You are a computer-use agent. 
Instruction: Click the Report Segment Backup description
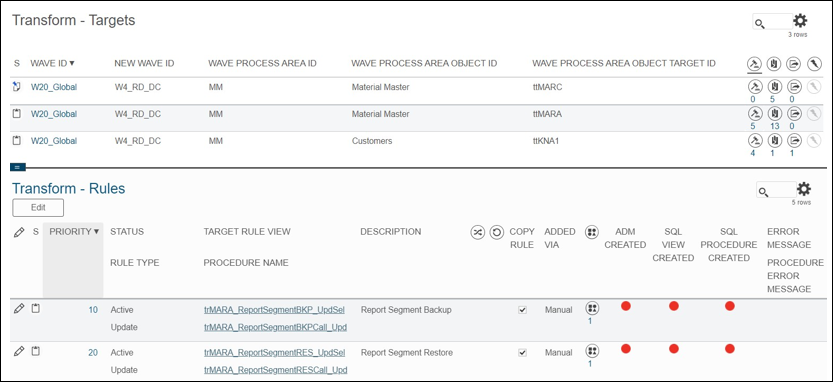coord(406,310)
